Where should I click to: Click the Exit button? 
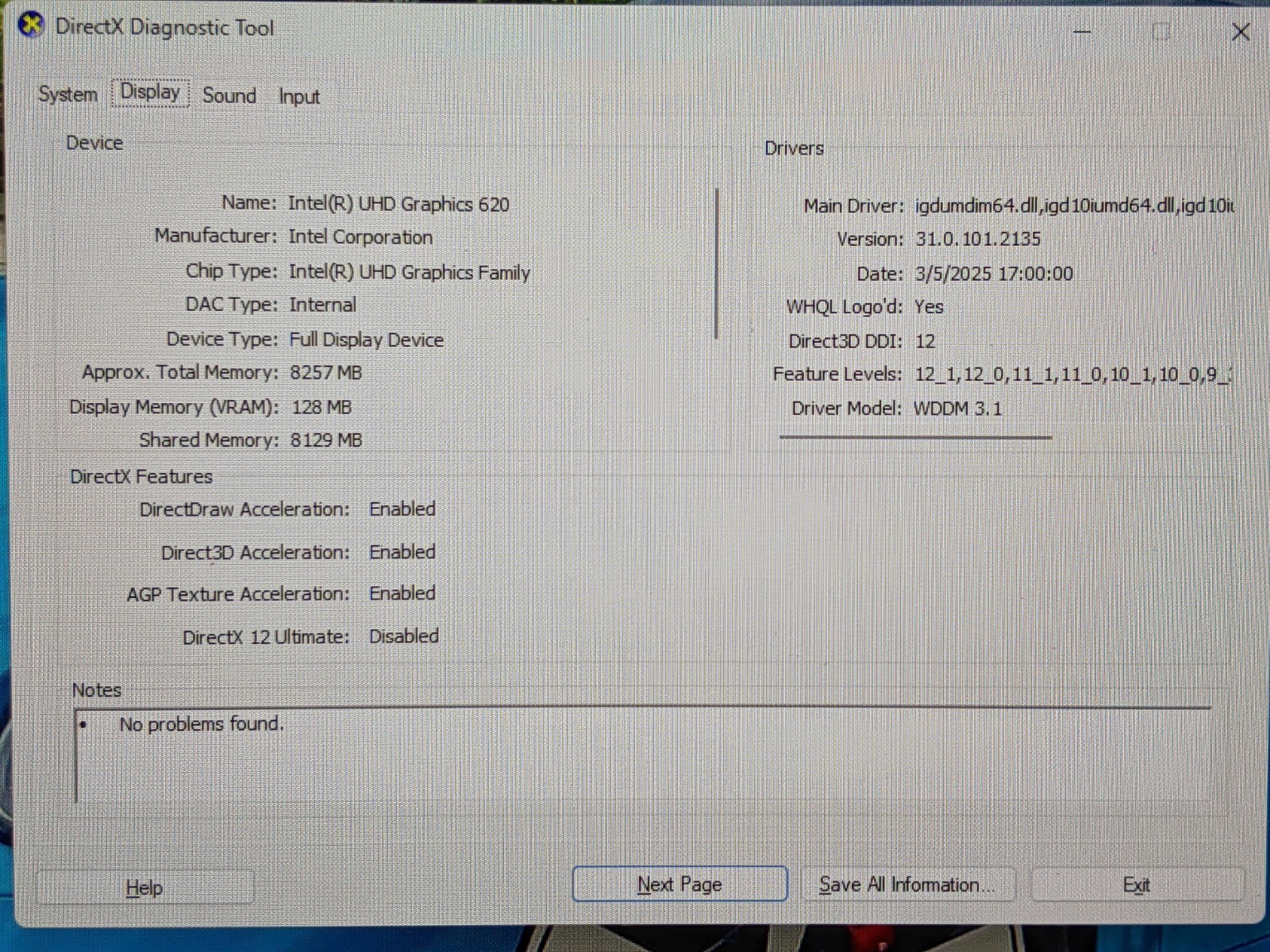[x=1136, y=885]
